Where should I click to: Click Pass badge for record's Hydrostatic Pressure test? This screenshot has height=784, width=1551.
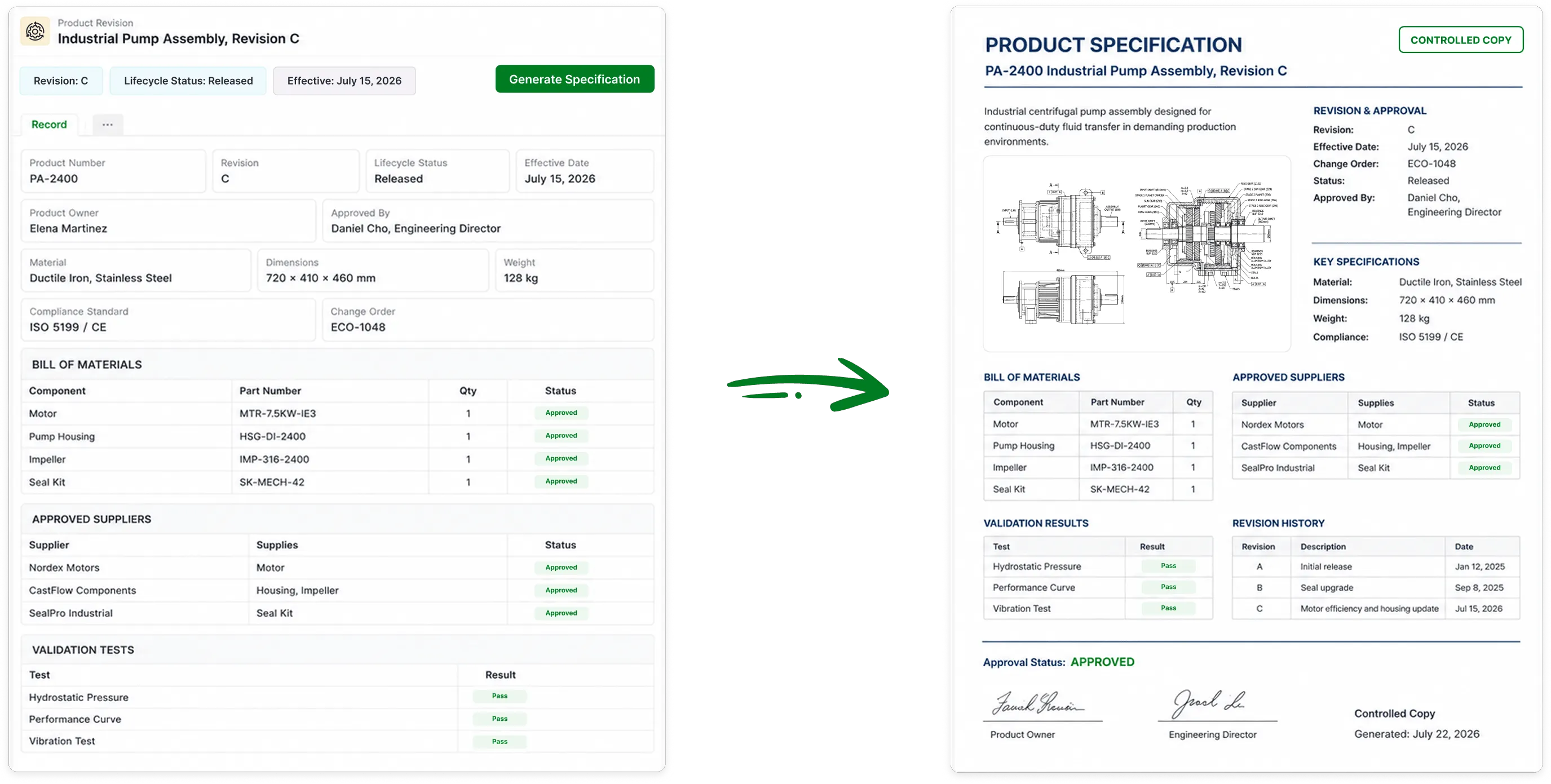coord(500,696)
